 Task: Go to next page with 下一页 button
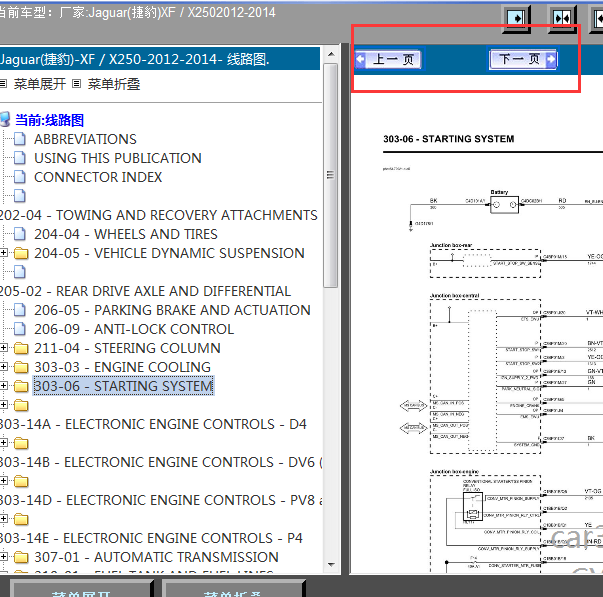(523, 59)
